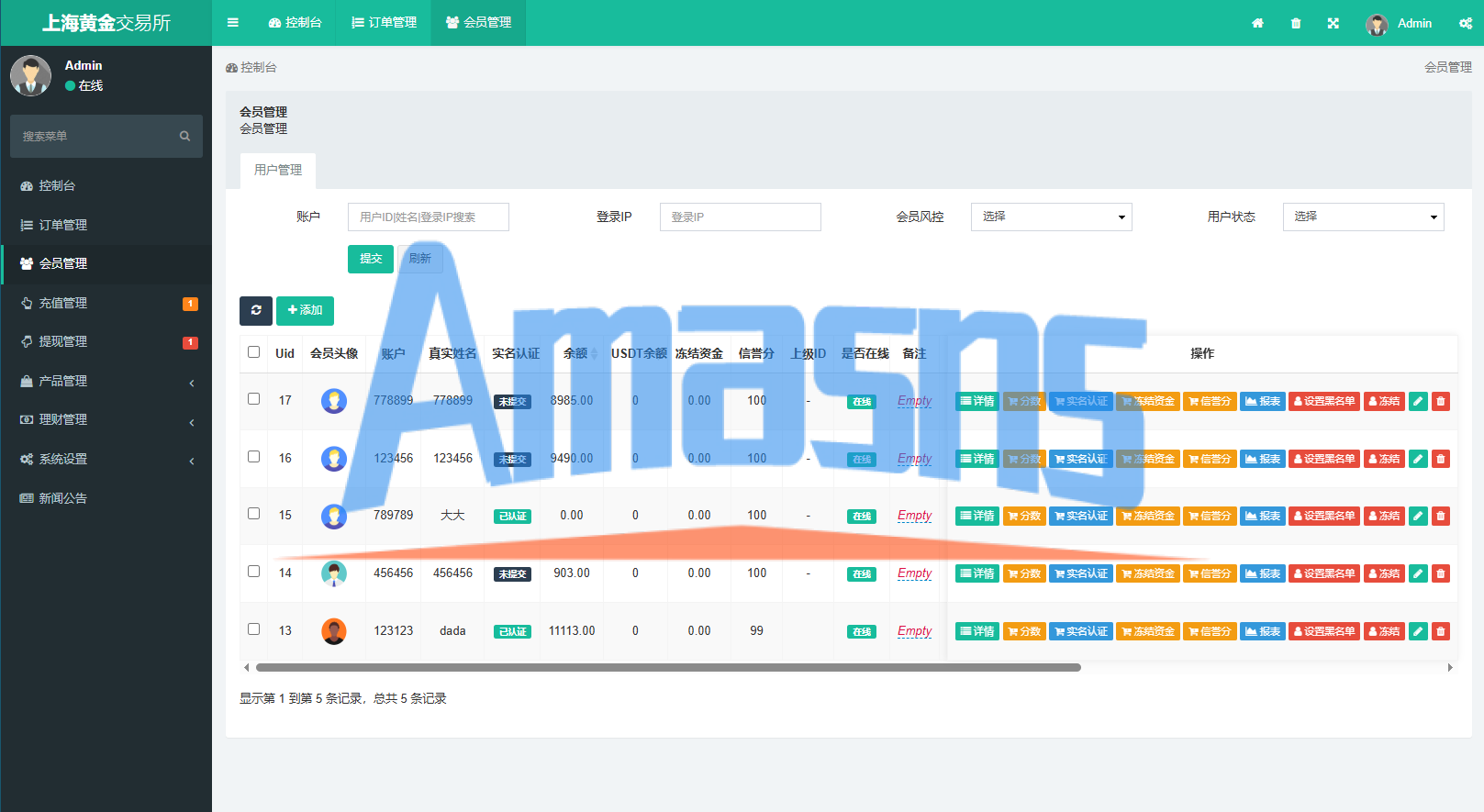1484x812 pixels.
Task: Open 新闻公告 in sidebar
Action: (x=106, y=498)
